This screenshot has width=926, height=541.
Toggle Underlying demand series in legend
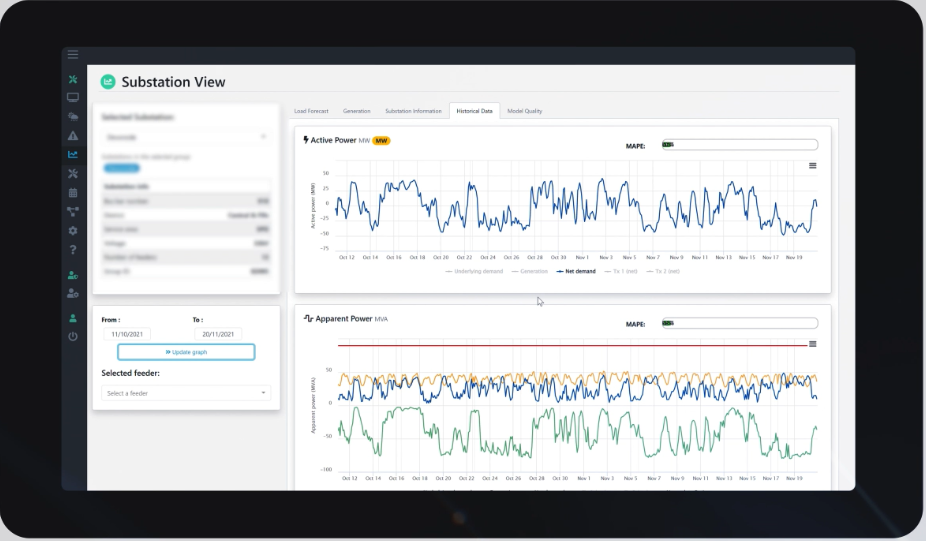click(474, 272)
